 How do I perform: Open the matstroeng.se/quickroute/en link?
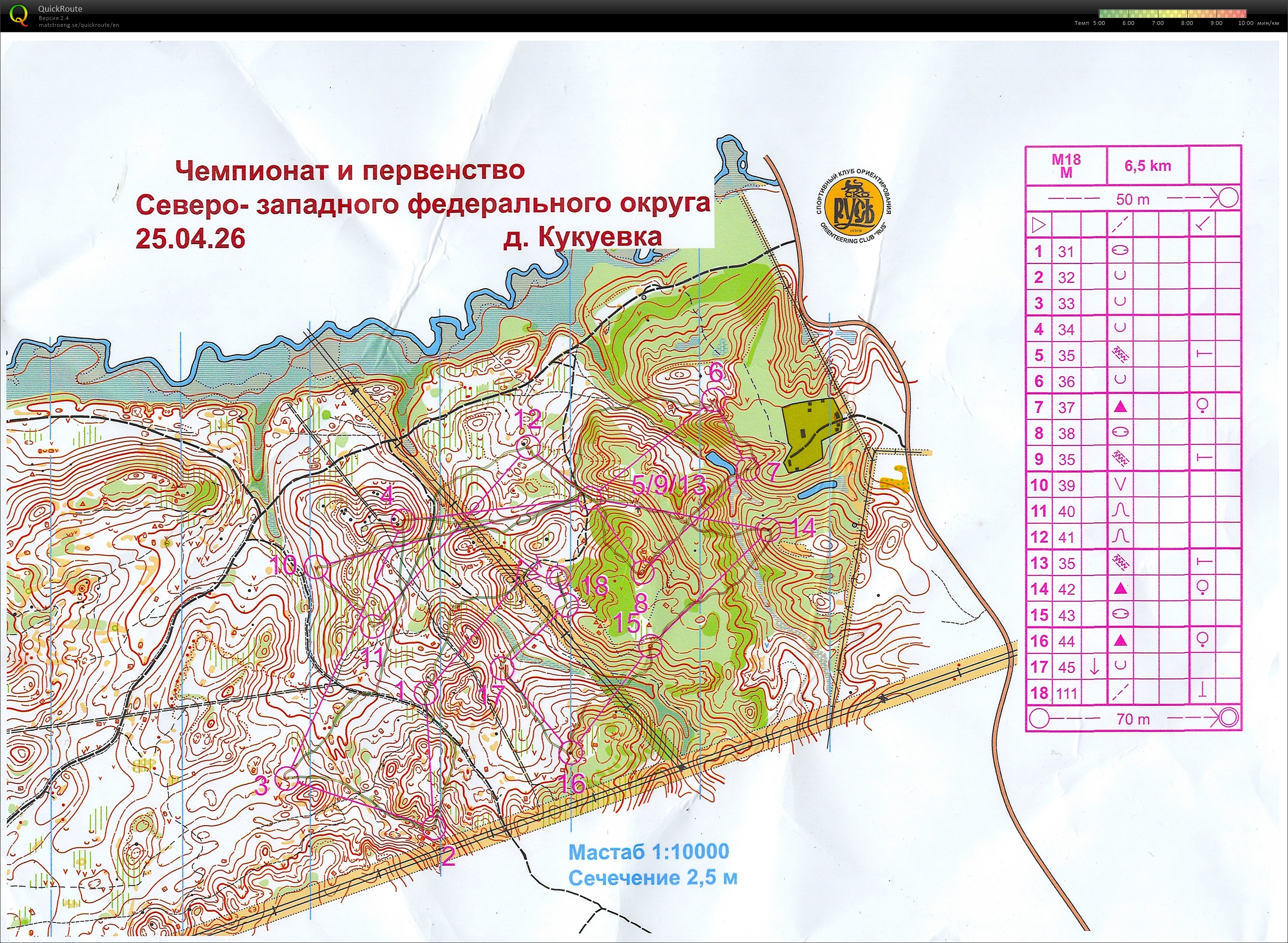tap(79, 25)
